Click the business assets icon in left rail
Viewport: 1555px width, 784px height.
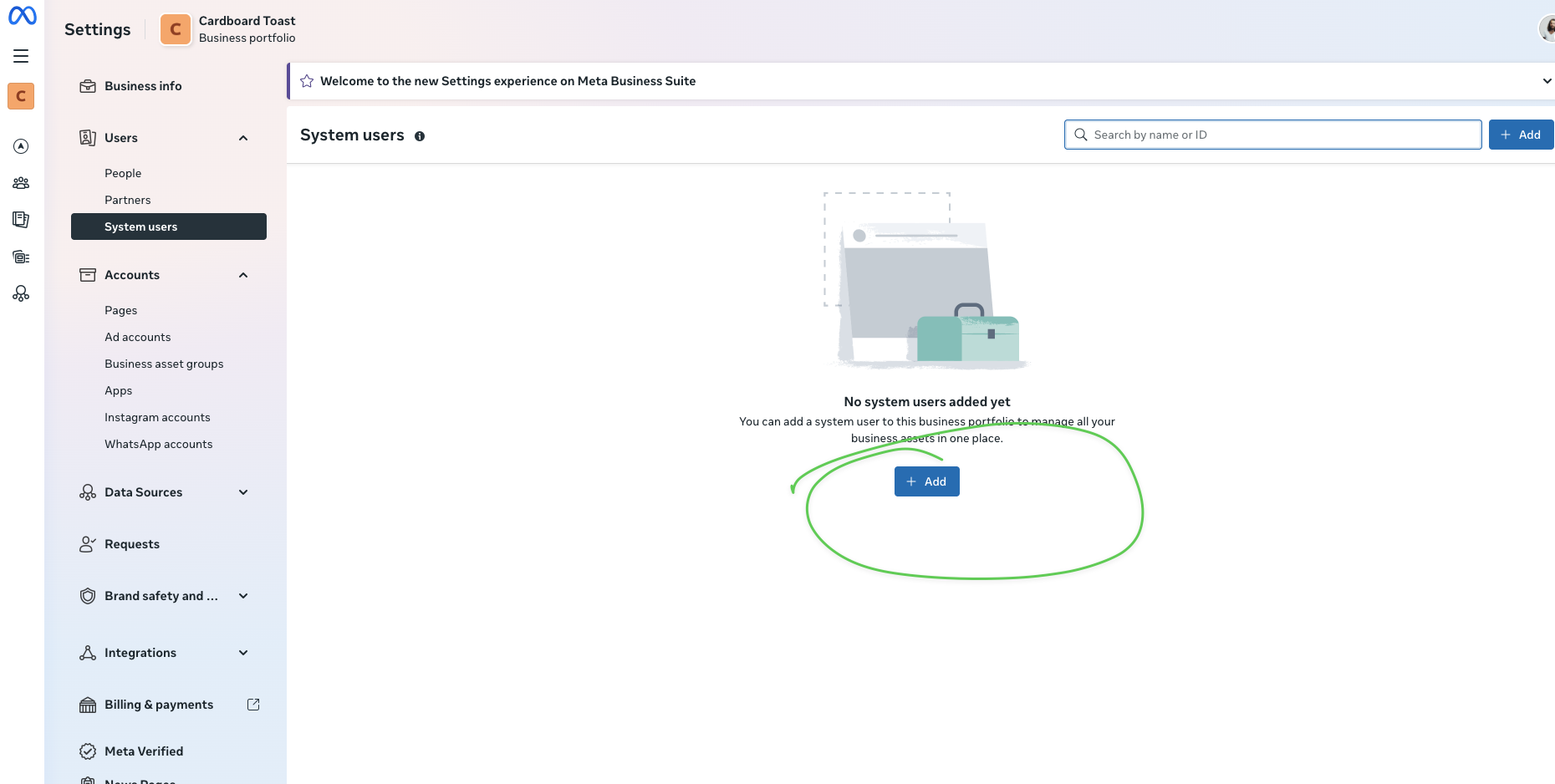(x=21, y=257)
